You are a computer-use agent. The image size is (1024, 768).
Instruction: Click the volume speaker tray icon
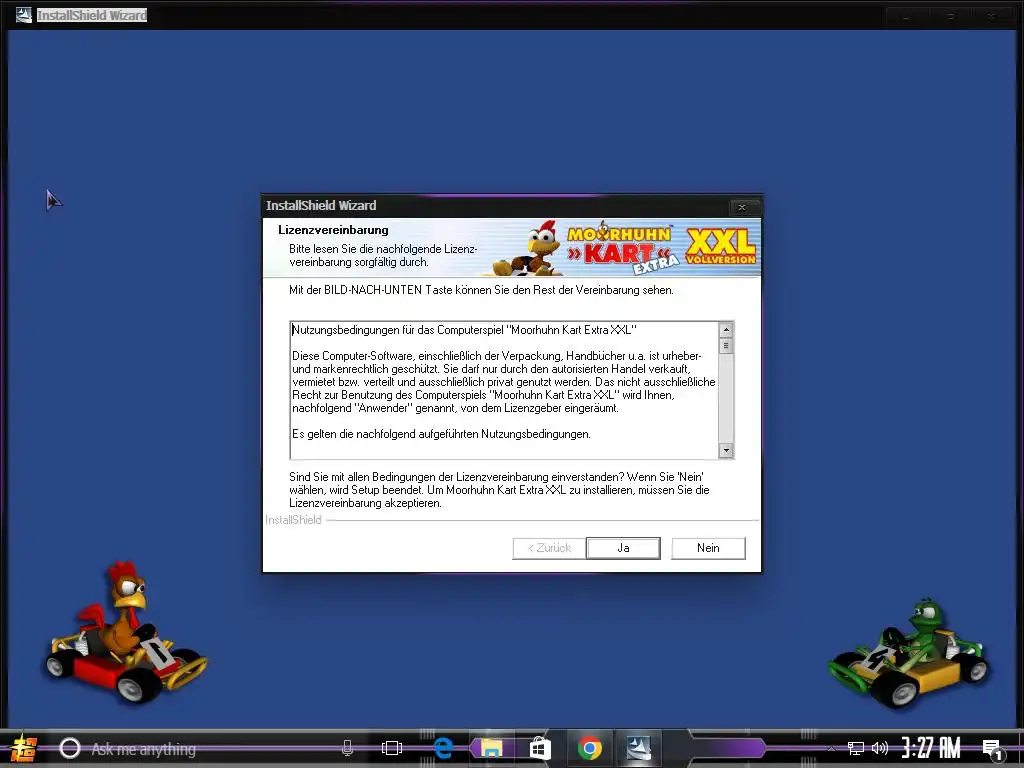coord(880,748)
